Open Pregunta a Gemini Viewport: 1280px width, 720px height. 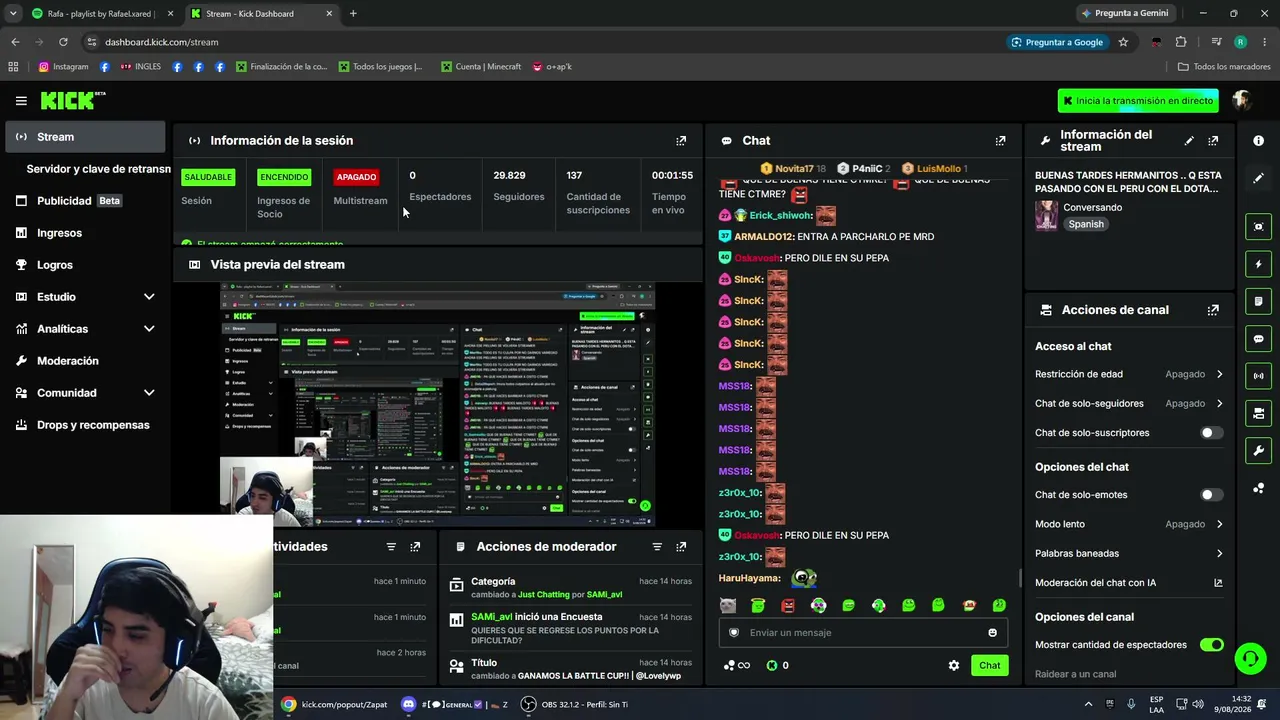[x=1124, y=13]
